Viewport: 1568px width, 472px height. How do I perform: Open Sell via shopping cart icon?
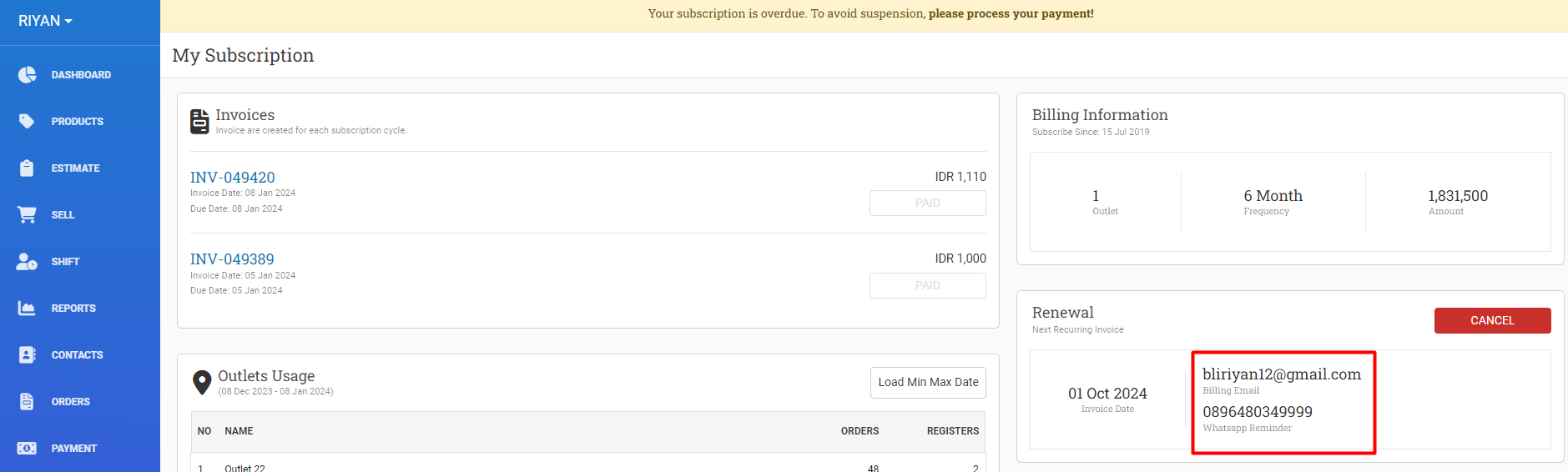pos(27,214)
